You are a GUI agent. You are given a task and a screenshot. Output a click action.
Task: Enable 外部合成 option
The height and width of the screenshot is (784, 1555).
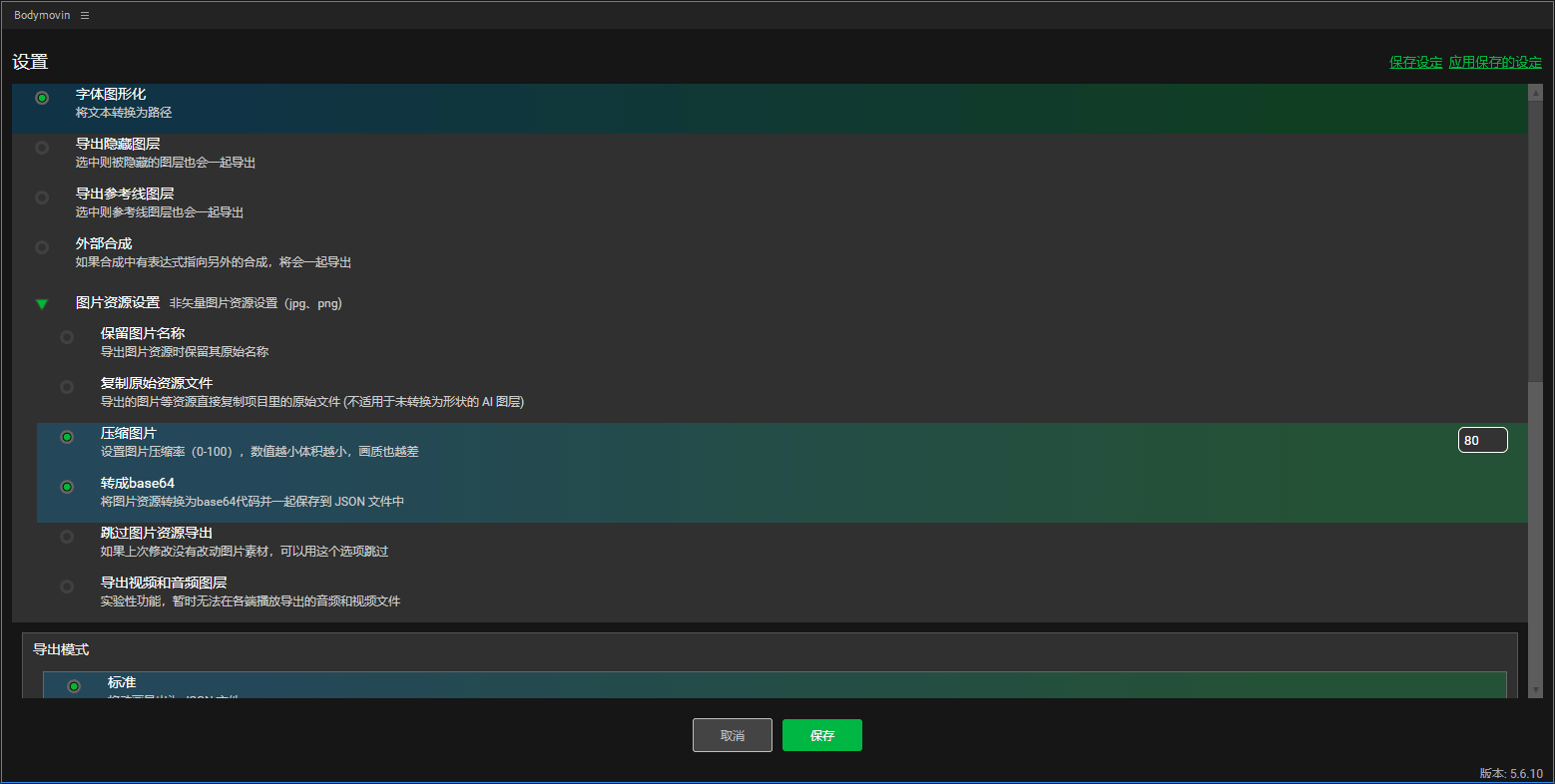click(42, 247)
